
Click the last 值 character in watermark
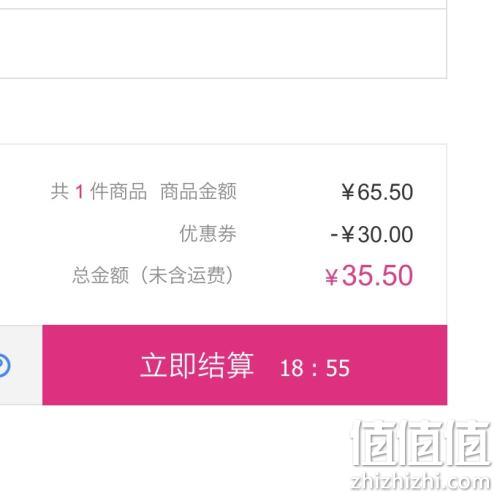(x=469, y=443)
